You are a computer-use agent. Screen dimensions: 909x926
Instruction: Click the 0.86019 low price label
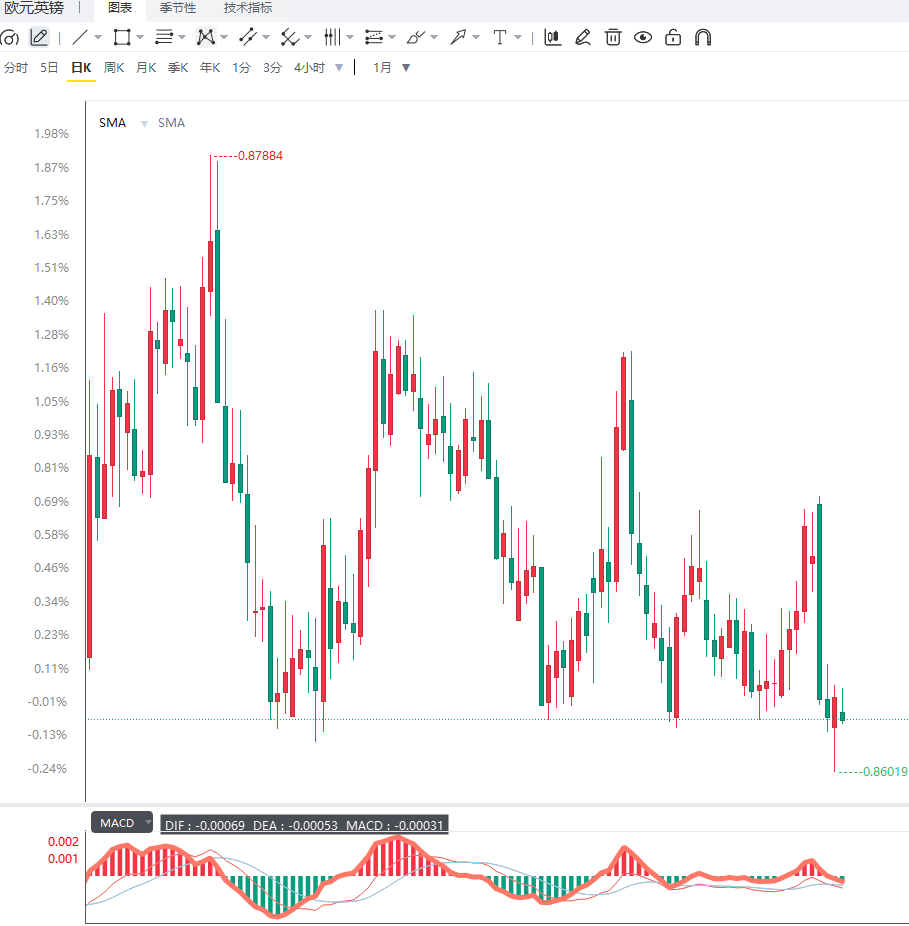point(885,771)
